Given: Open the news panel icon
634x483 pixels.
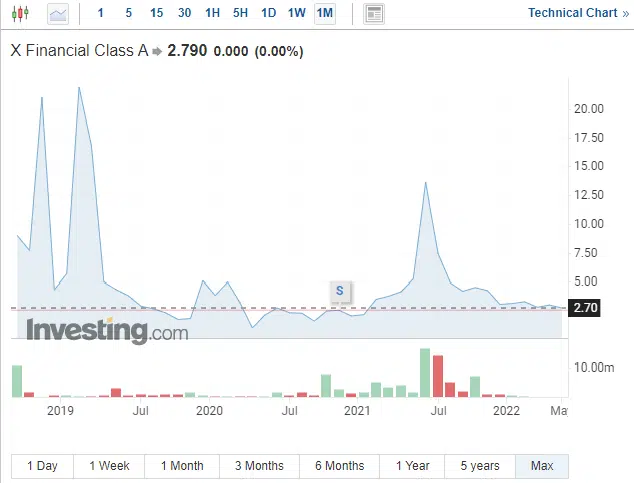Looking at the screenshot, I should [x=374, y=14].
